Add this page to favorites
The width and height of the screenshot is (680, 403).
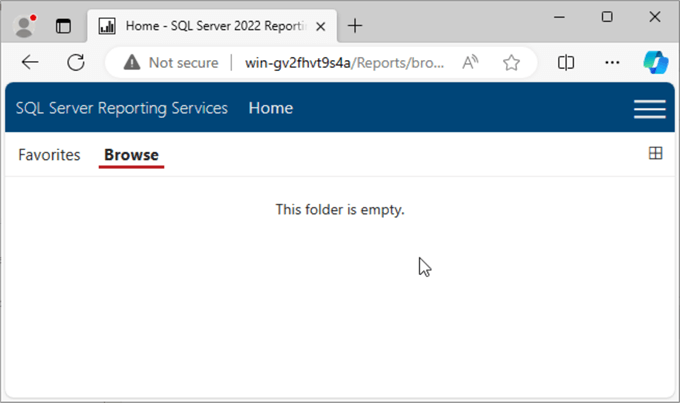point(511,62)
